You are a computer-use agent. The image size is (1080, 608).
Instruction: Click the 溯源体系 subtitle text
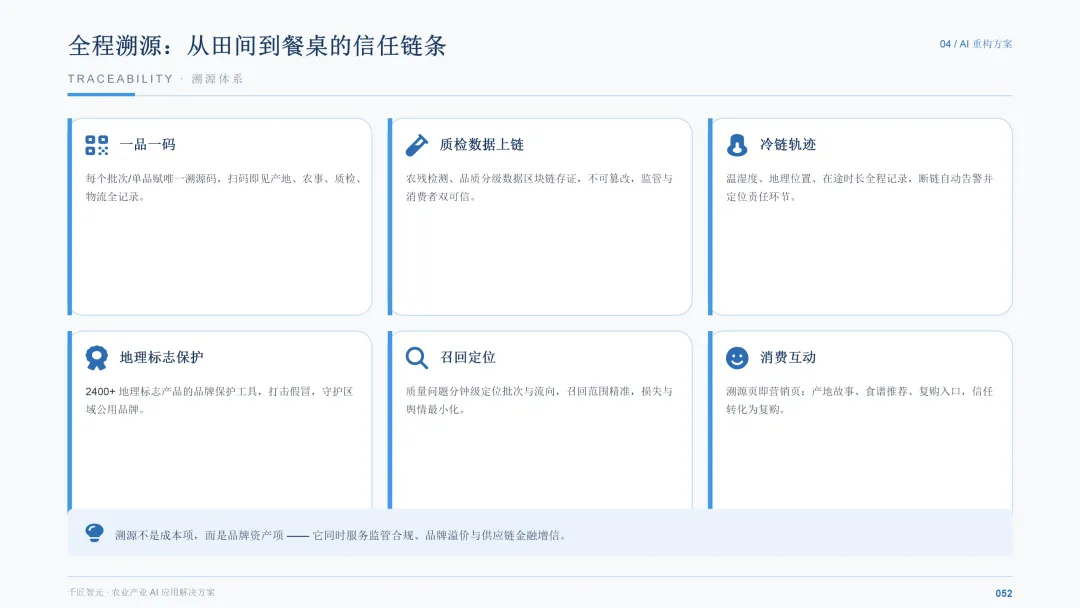tap(217, 78)
